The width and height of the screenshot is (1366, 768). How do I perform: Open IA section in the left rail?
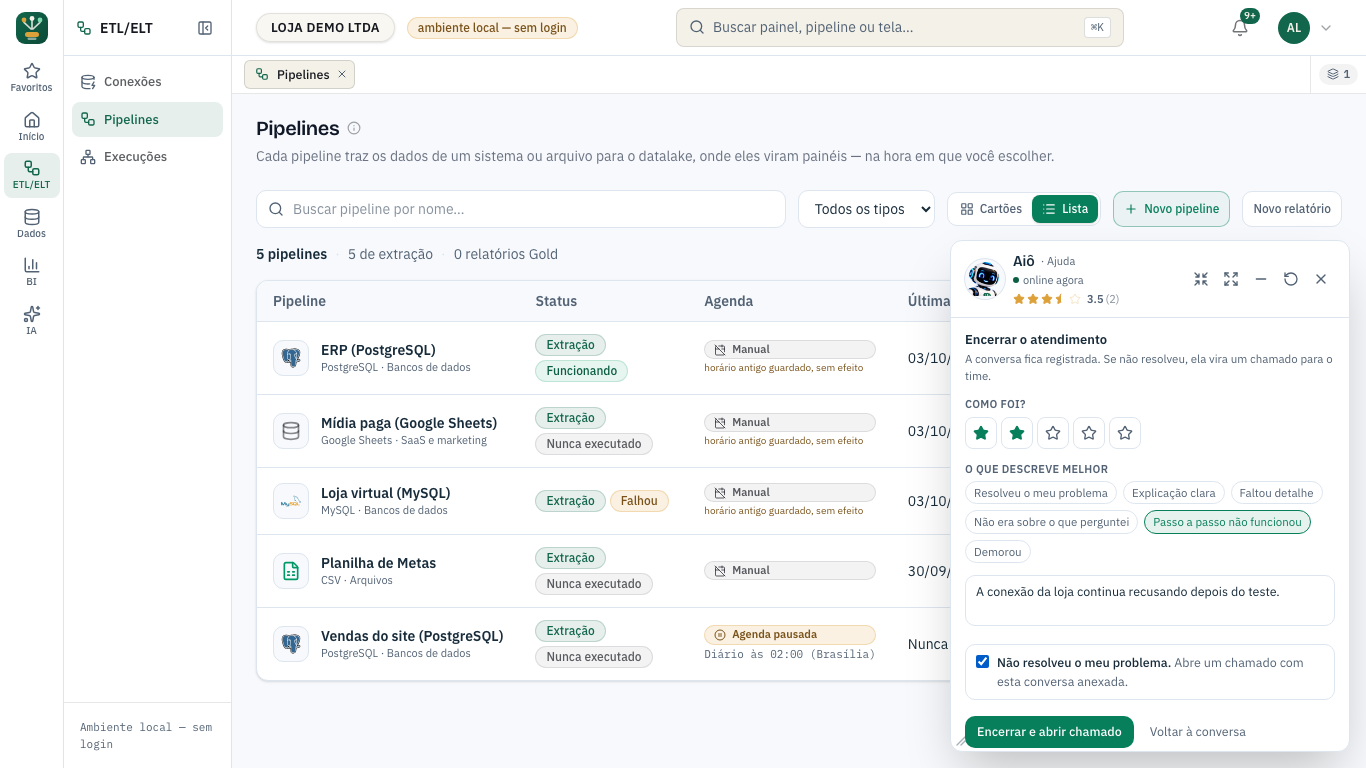point(32,321)
